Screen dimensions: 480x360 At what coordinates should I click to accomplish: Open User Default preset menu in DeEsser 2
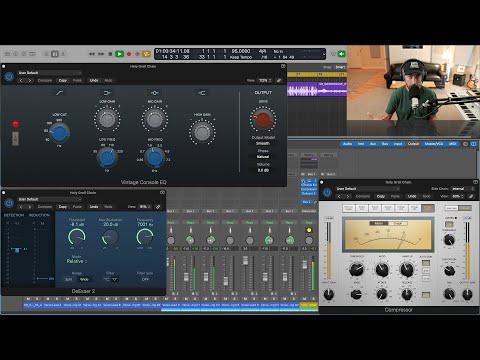pyautogui.click(x=49, y=199)
